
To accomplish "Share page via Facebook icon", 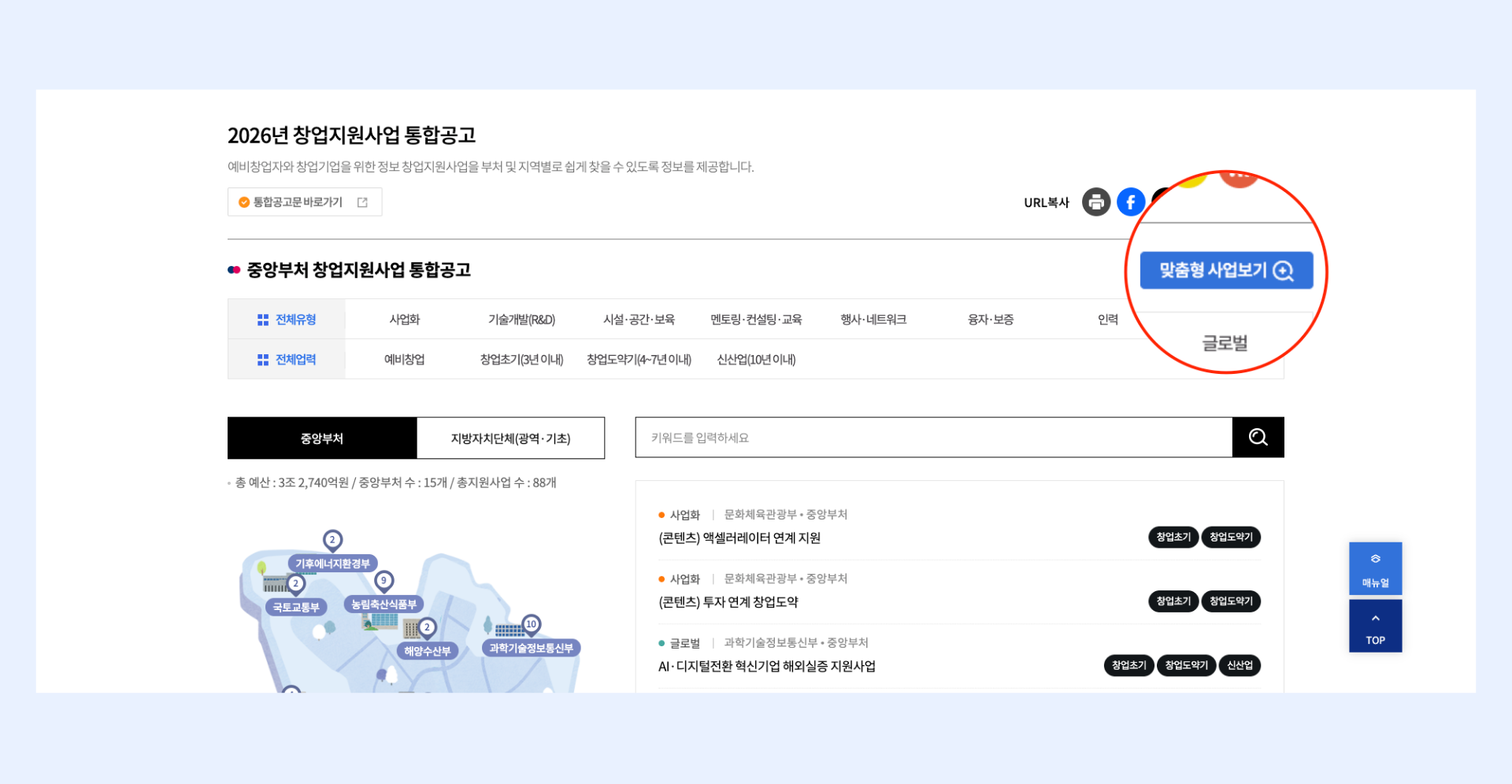I will (x=1130, y=202).
